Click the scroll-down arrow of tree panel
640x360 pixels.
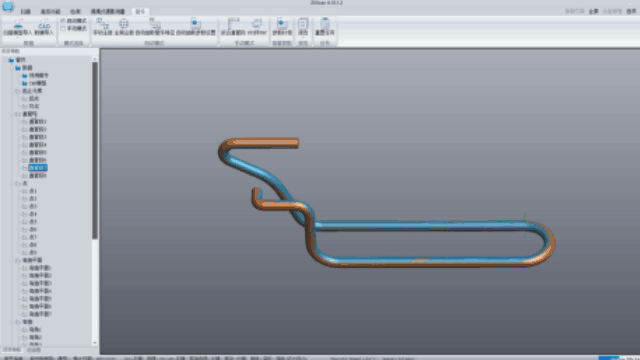[x=95, y=343]
